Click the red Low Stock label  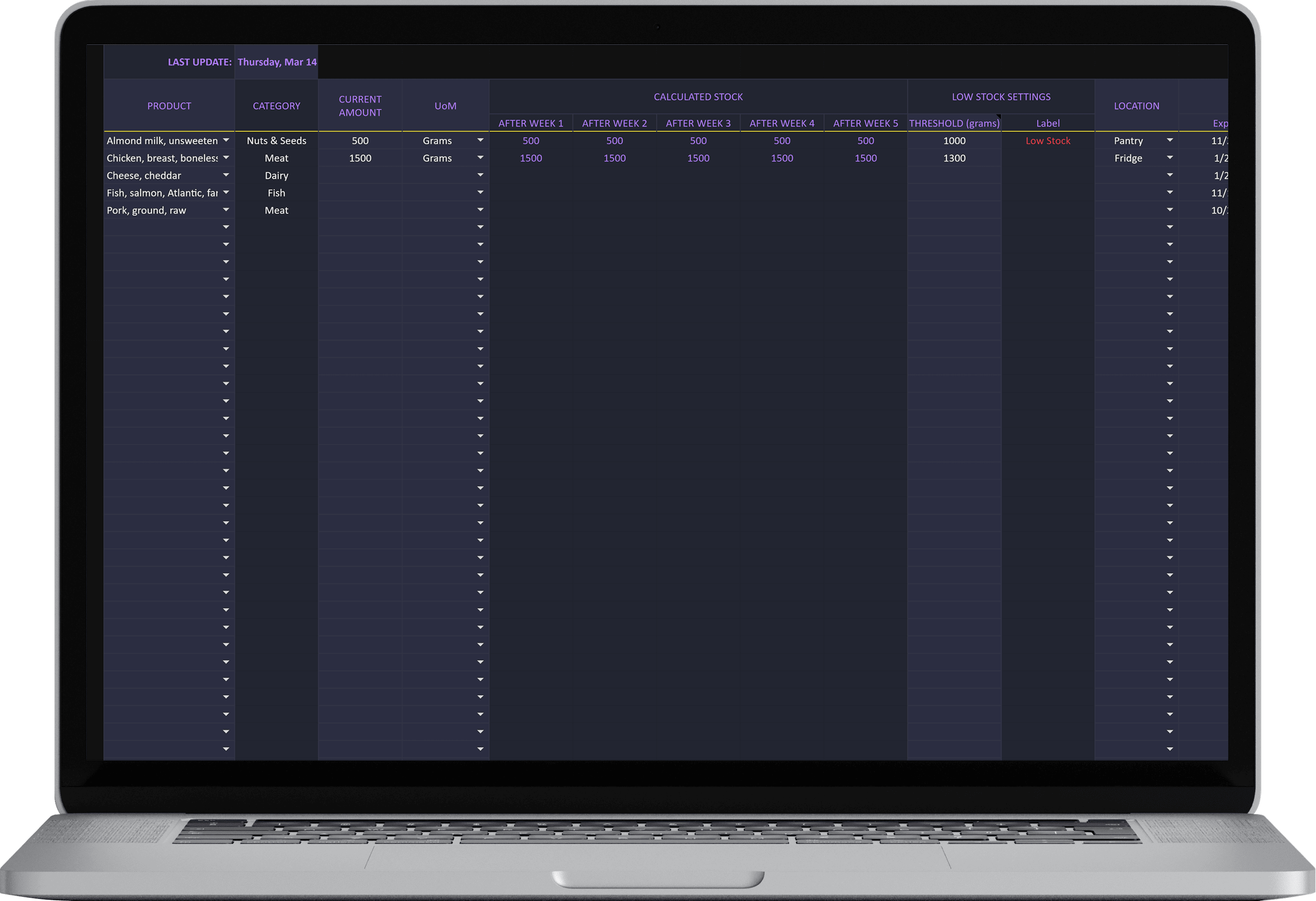(1048, 141)
